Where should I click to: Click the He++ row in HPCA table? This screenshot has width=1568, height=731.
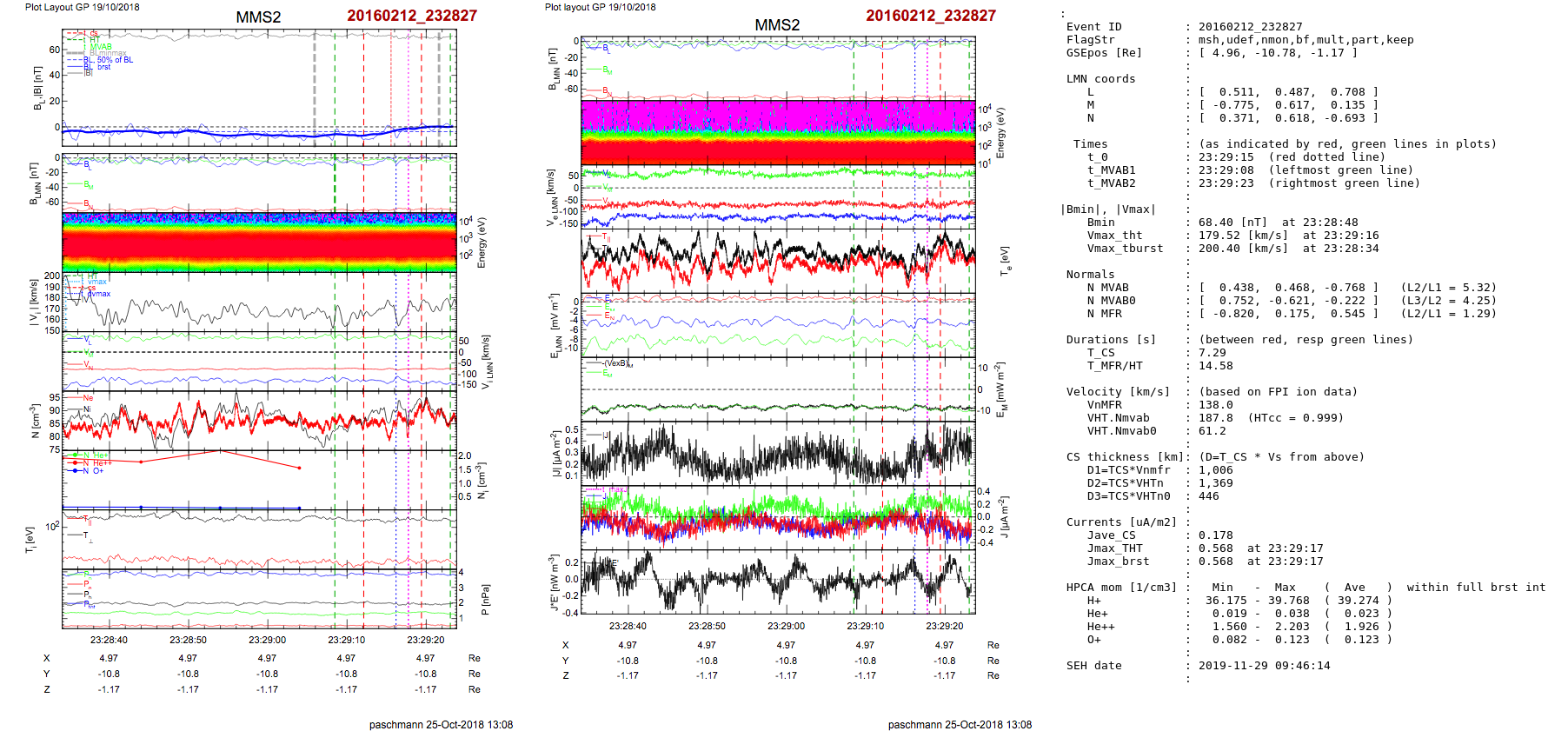point(1100,627)
